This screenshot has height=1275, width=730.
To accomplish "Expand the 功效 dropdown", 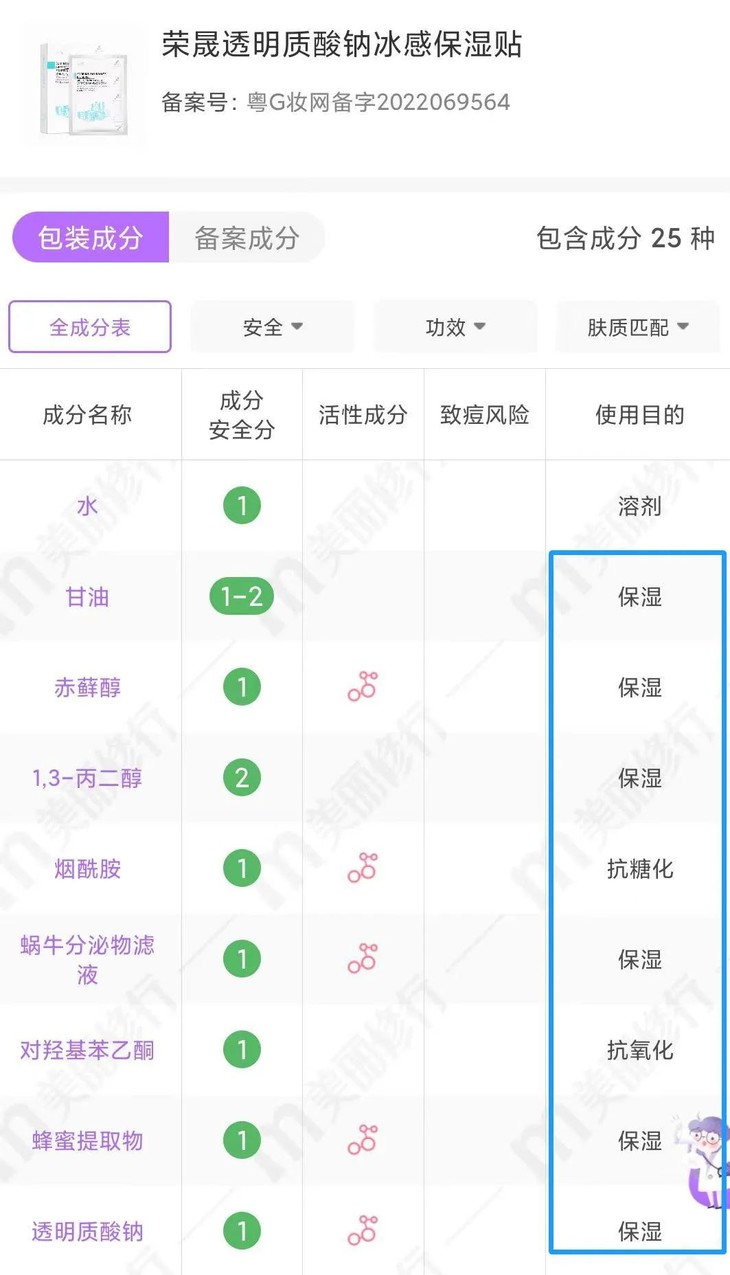I will click(455, 326).
